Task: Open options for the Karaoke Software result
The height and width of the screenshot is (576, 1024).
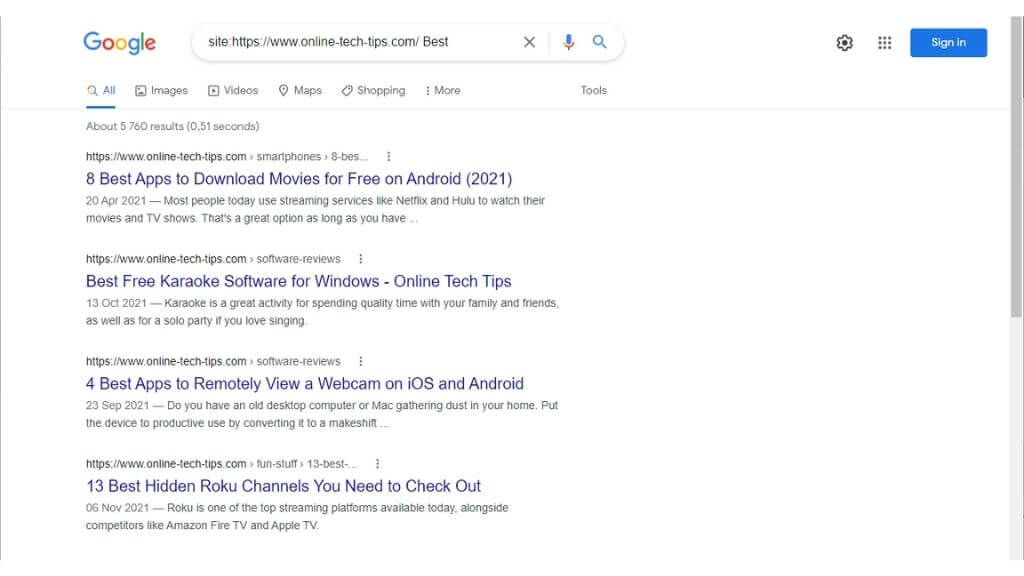Action: click(361, 259)
